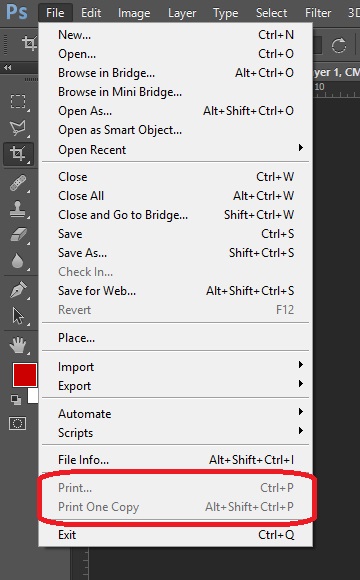
Task: Select the Blur droplet tool
Action: (x=18, y=261)
